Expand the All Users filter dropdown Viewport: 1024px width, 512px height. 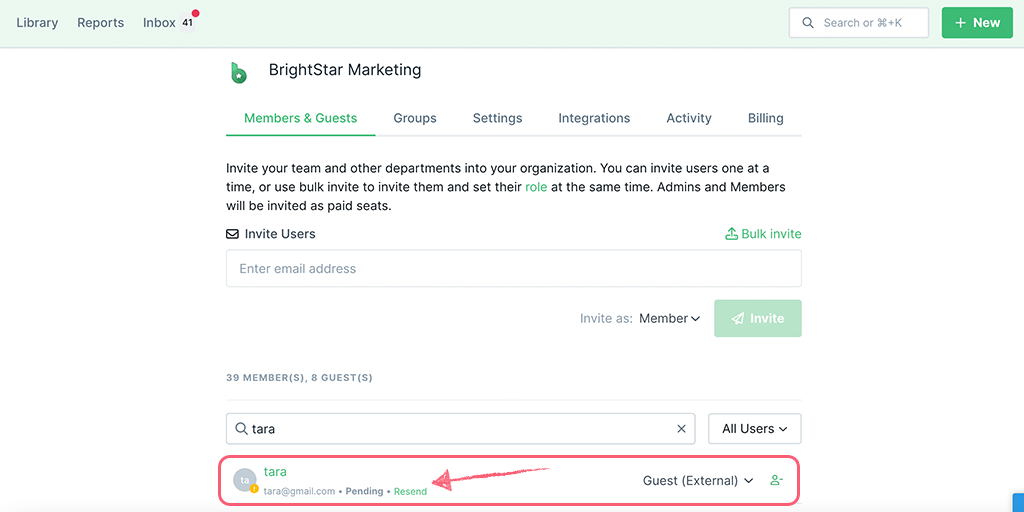(x=755, y=429)
